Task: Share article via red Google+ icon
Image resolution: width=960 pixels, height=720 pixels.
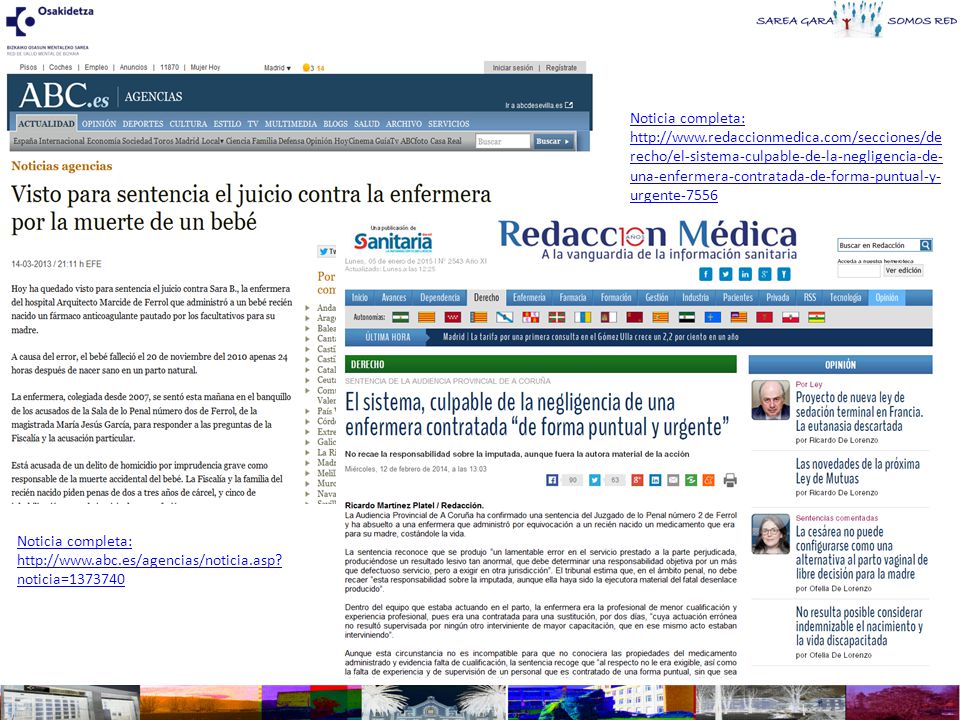Action: coord(637,480)
